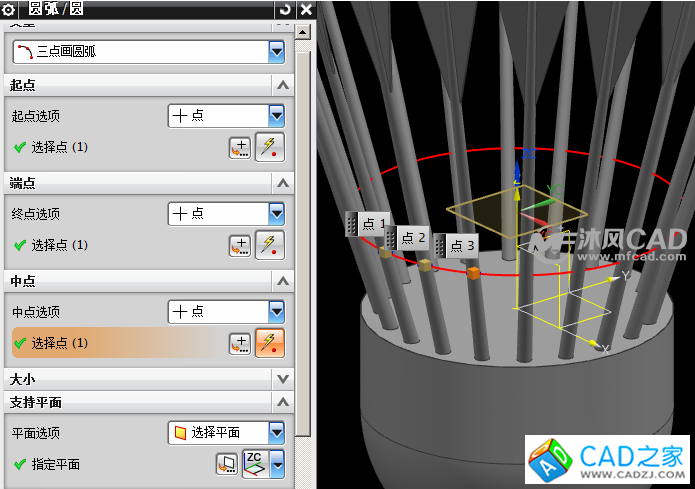Open plane dialog icon beside 指定平面
Screen dimensions: 695x489
[x=227, y=464]
